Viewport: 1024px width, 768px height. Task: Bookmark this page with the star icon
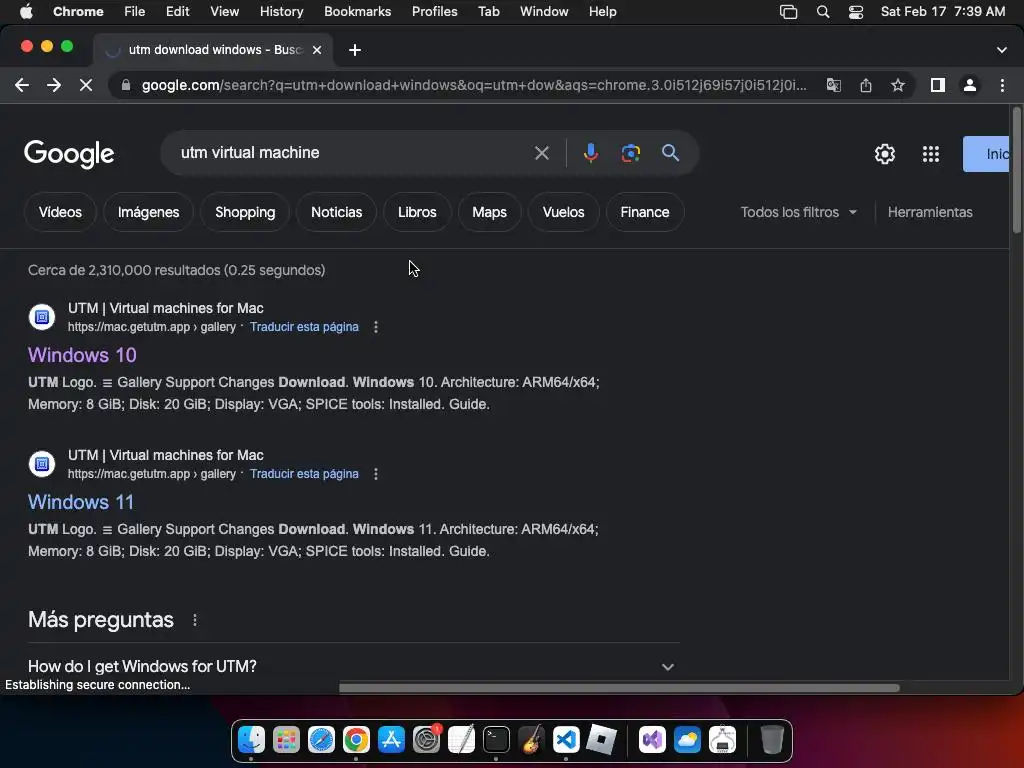(x=898, y=85)
